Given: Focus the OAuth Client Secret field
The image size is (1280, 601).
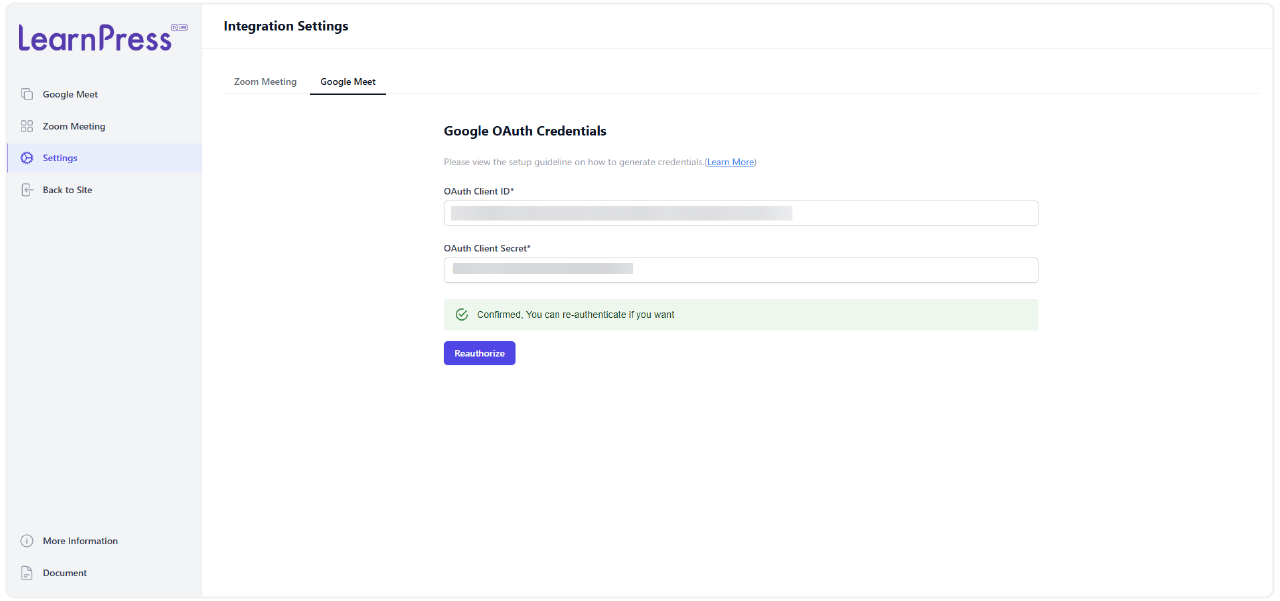Looking at the screenshot, I should [740, 269].
